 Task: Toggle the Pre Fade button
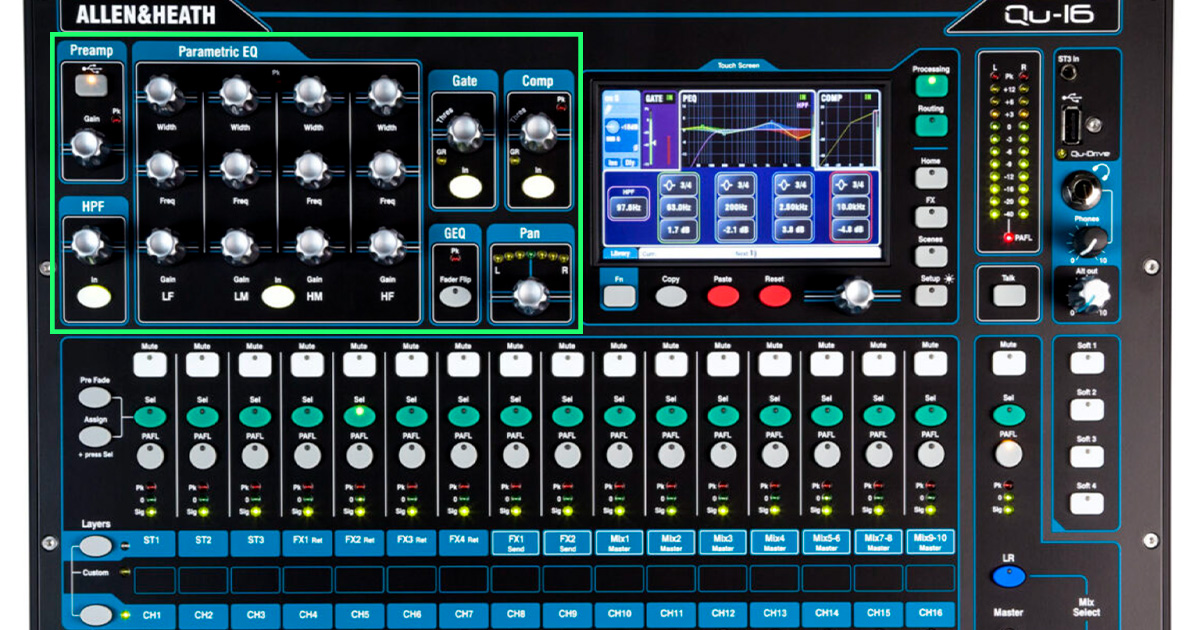pyautogui.click(x=93, y=398)
